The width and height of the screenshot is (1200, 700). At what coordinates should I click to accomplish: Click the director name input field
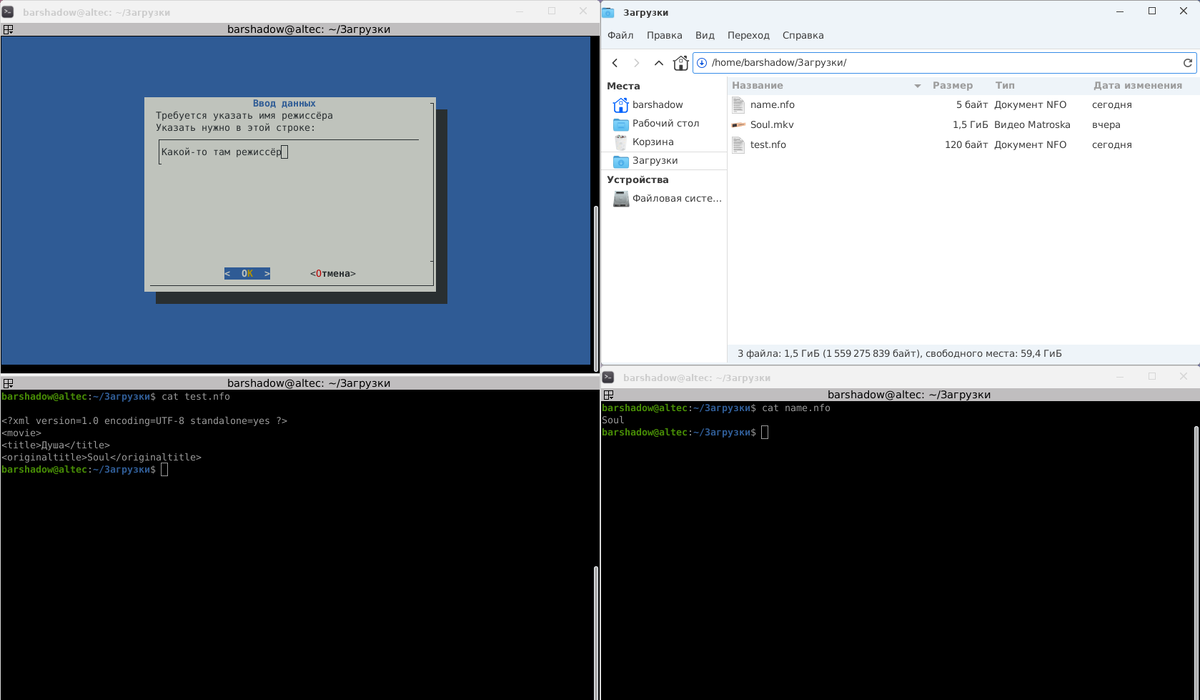tap(287, 152)
